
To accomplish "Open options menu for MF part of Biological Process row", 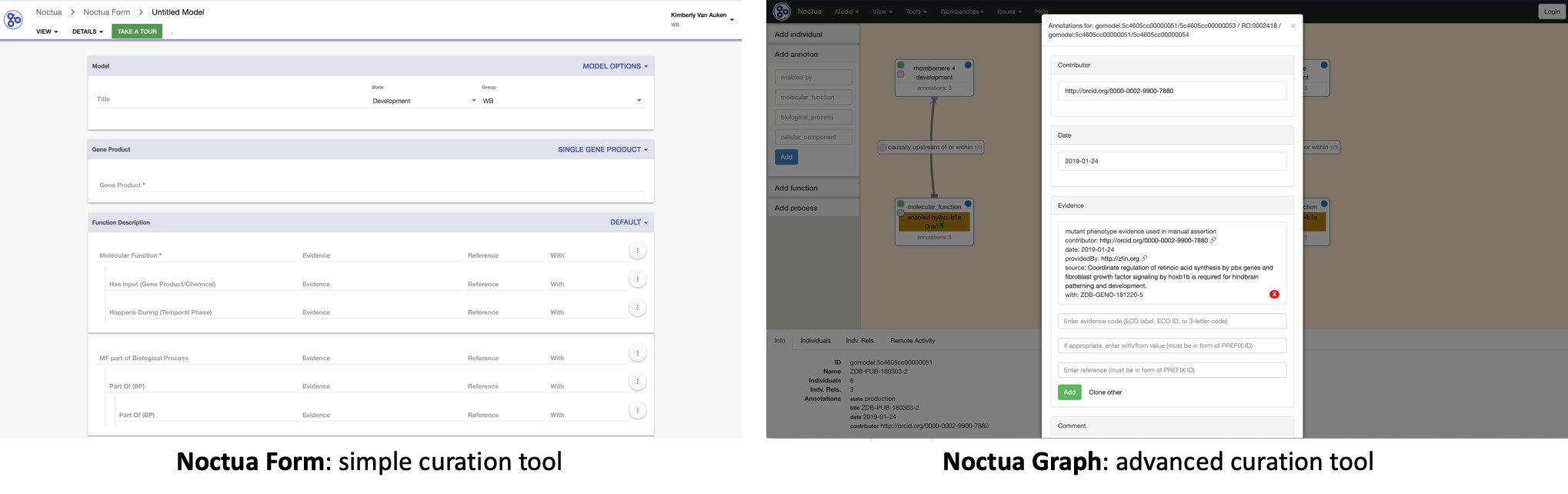I will click(637, 353).
